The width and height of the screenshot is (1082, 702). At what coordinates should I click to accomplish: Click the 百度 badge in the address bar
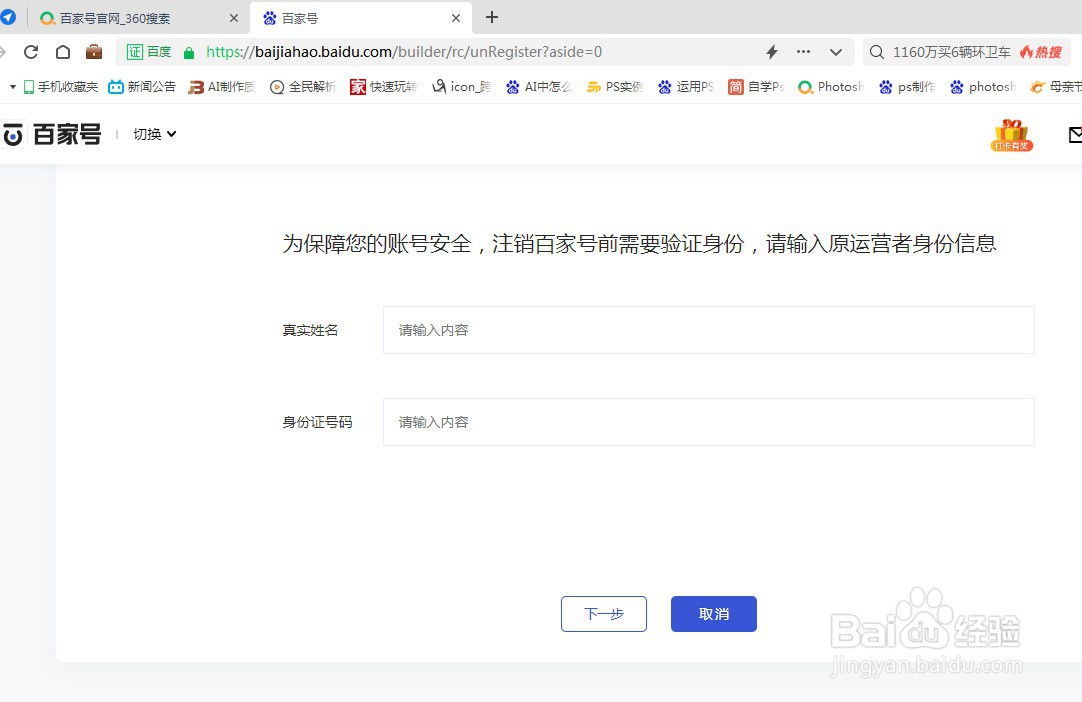(x=148, y=51)
